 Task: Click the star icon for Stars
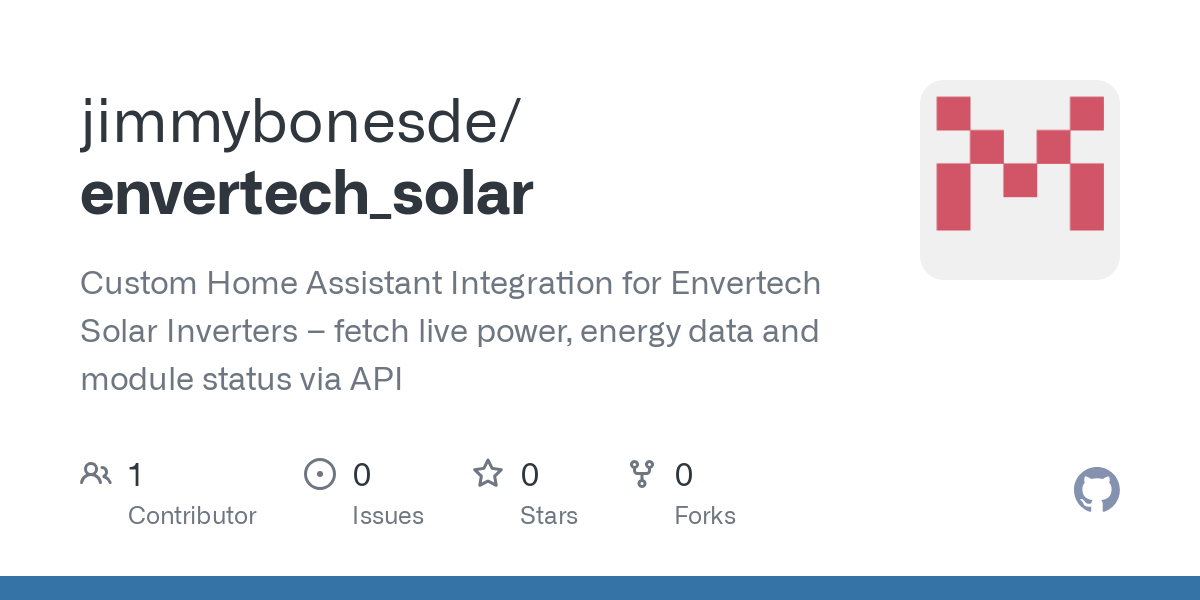point(488,474)
